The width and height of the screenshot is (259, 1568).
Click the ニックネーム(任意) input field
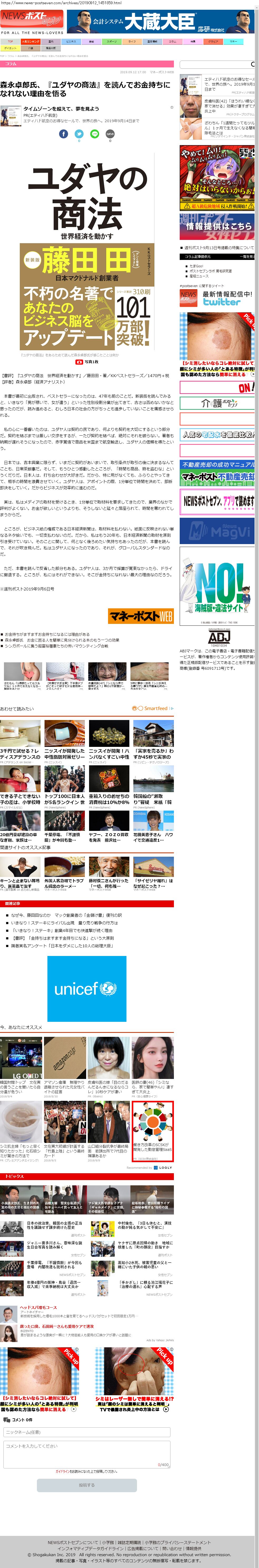click(86, 1432)
